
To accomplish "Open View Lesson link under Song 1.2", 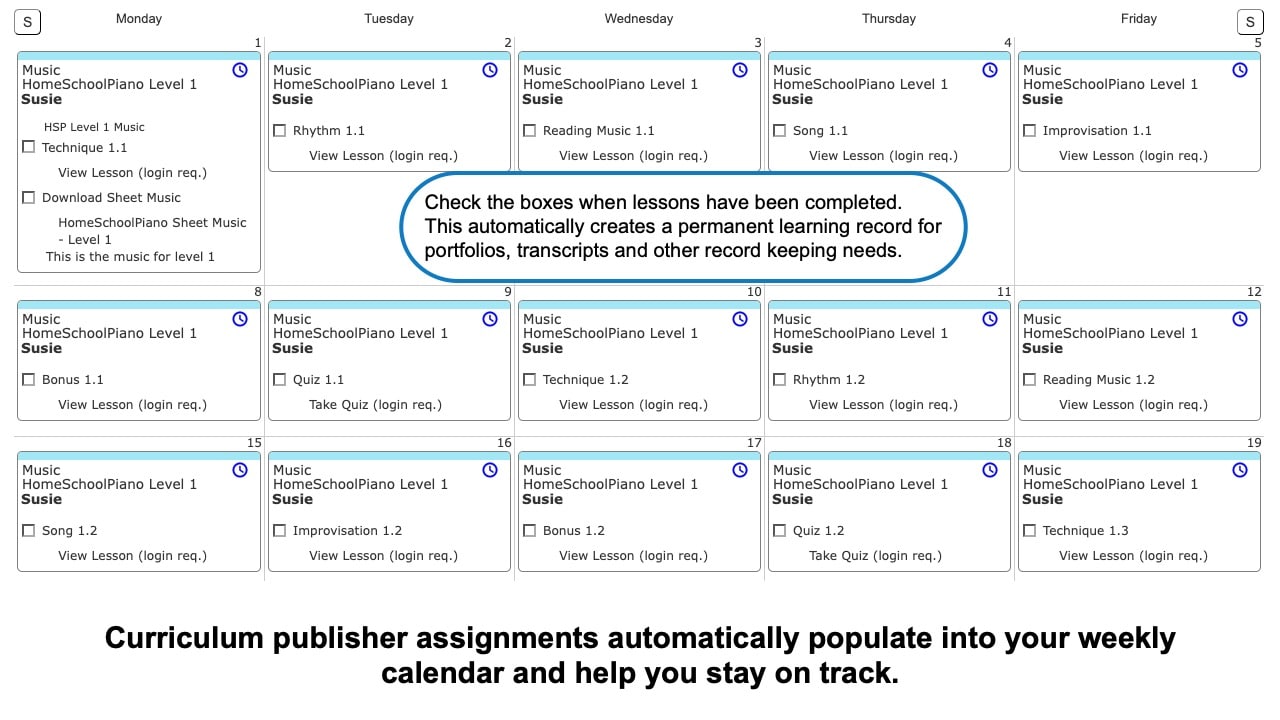I will pos(133,555).
